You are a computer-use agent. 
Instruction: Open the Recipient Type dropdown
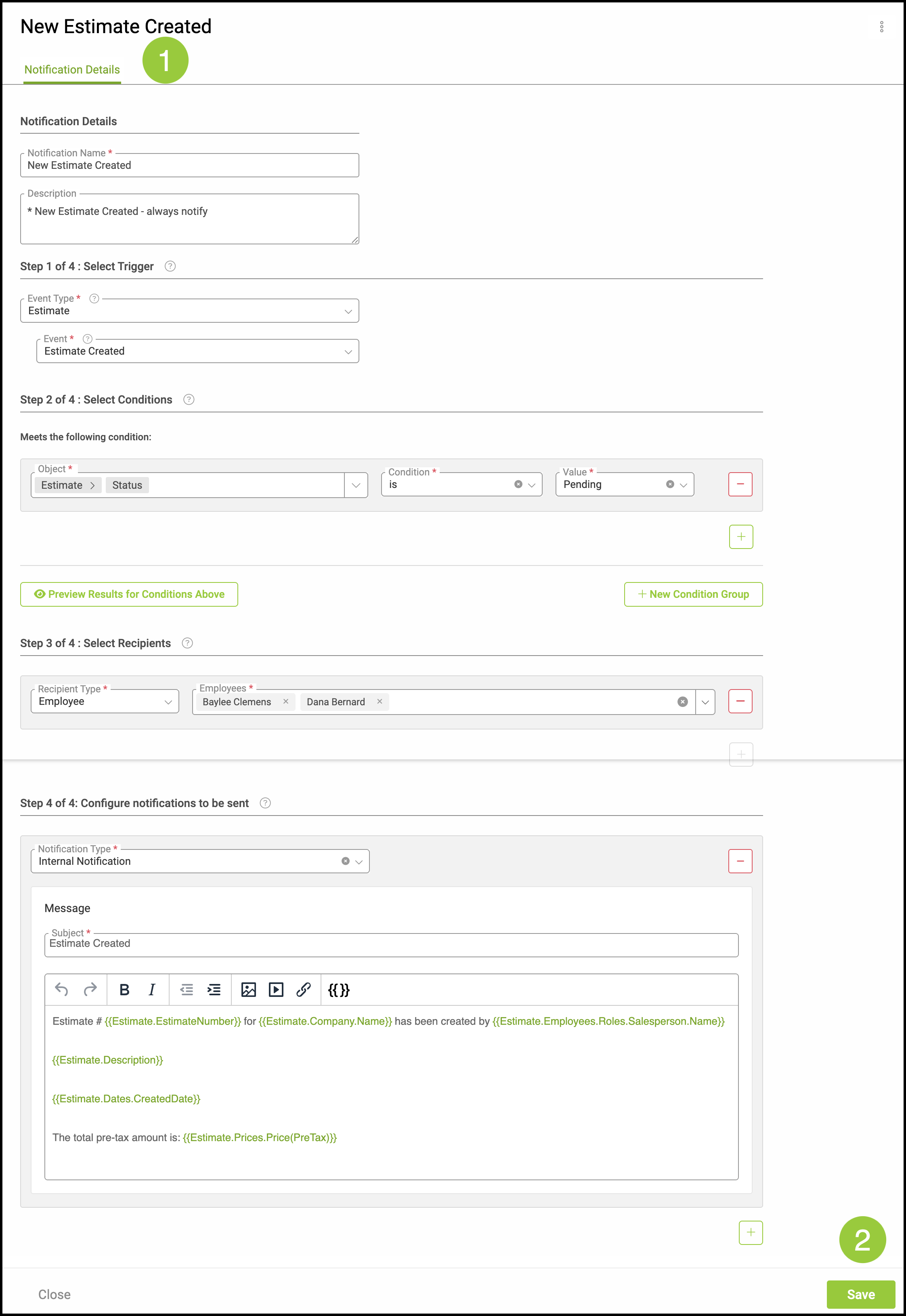tap(168, 702)
